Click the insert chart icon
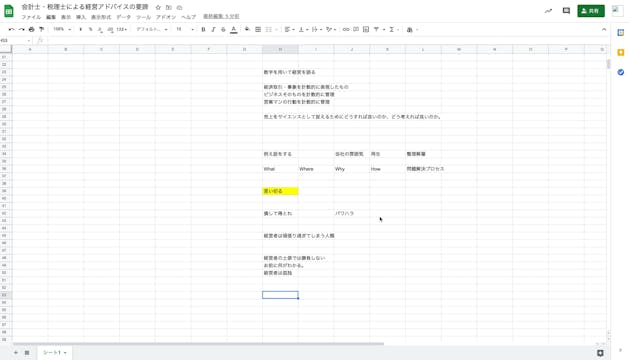The image size is (629, 360). point(366,29)
